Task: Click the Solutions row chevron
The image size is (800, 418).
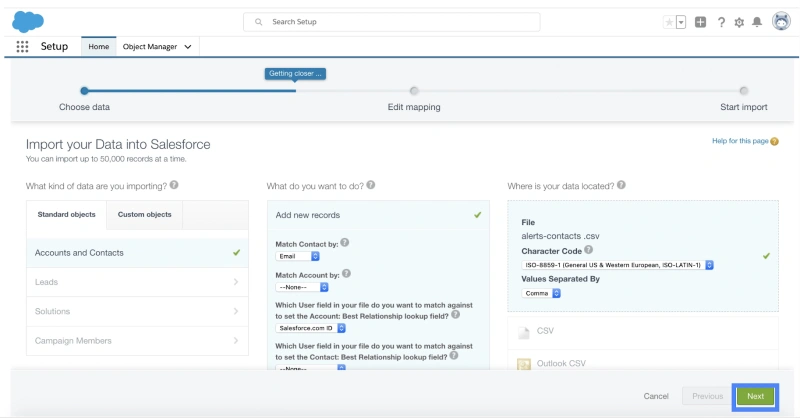Action: (236, 311)
